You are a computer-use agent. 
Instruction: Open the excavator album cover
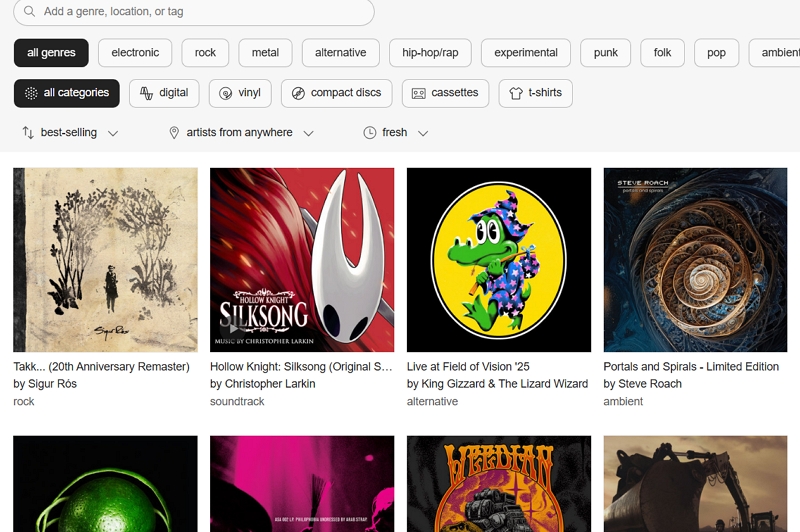(x=695, y=484)
